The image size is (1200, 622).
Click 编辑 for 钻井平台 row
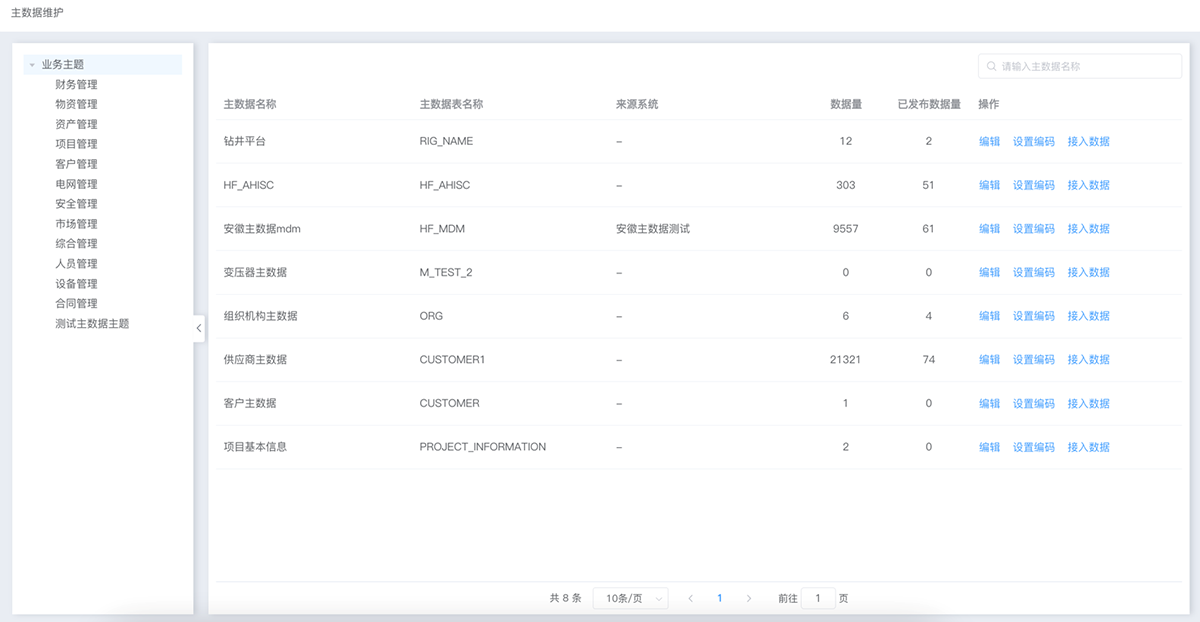pos(989,141)
